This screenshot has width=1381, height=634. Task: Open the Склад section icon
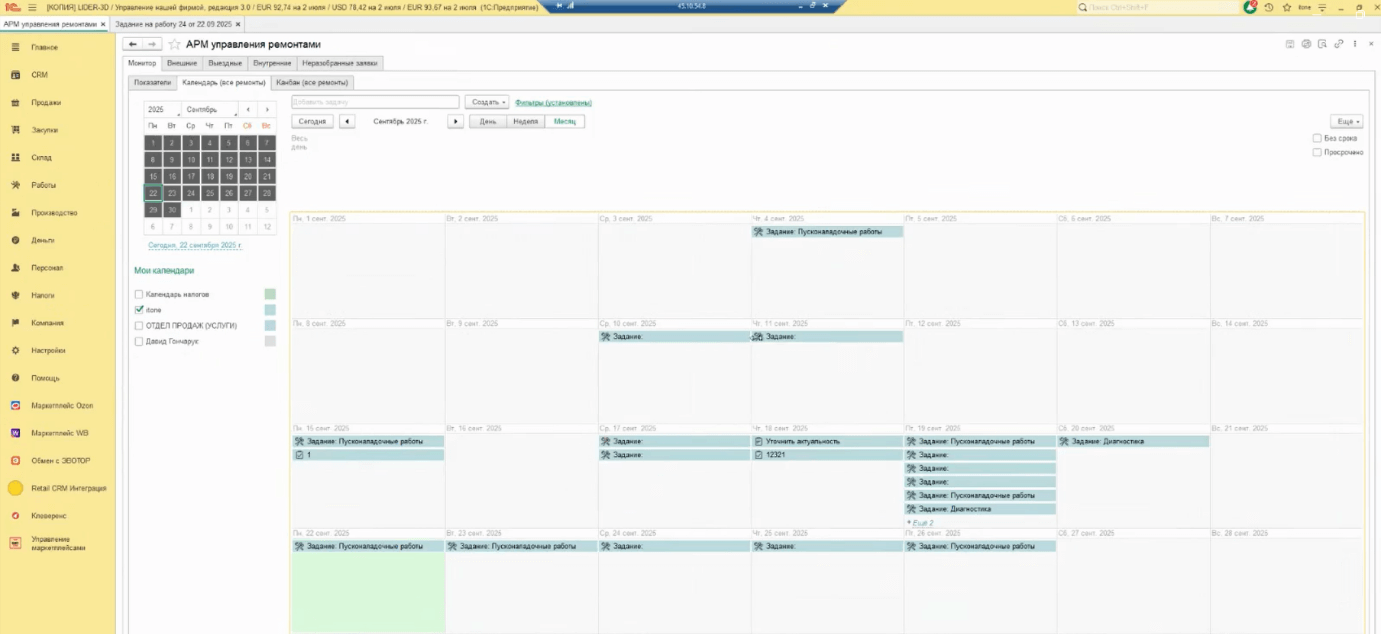16,158
